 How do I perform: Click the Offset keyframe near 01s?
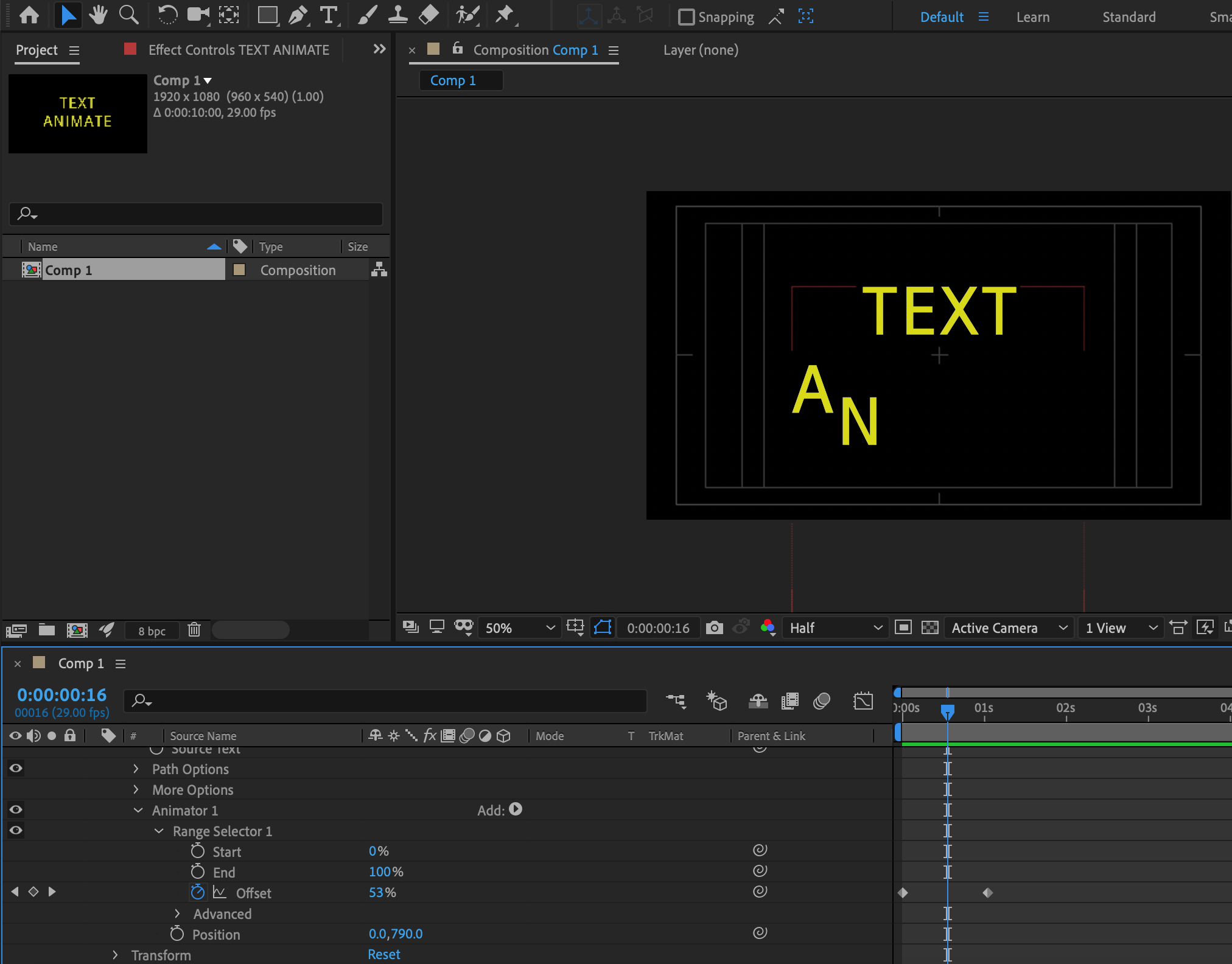coord(987,893)
